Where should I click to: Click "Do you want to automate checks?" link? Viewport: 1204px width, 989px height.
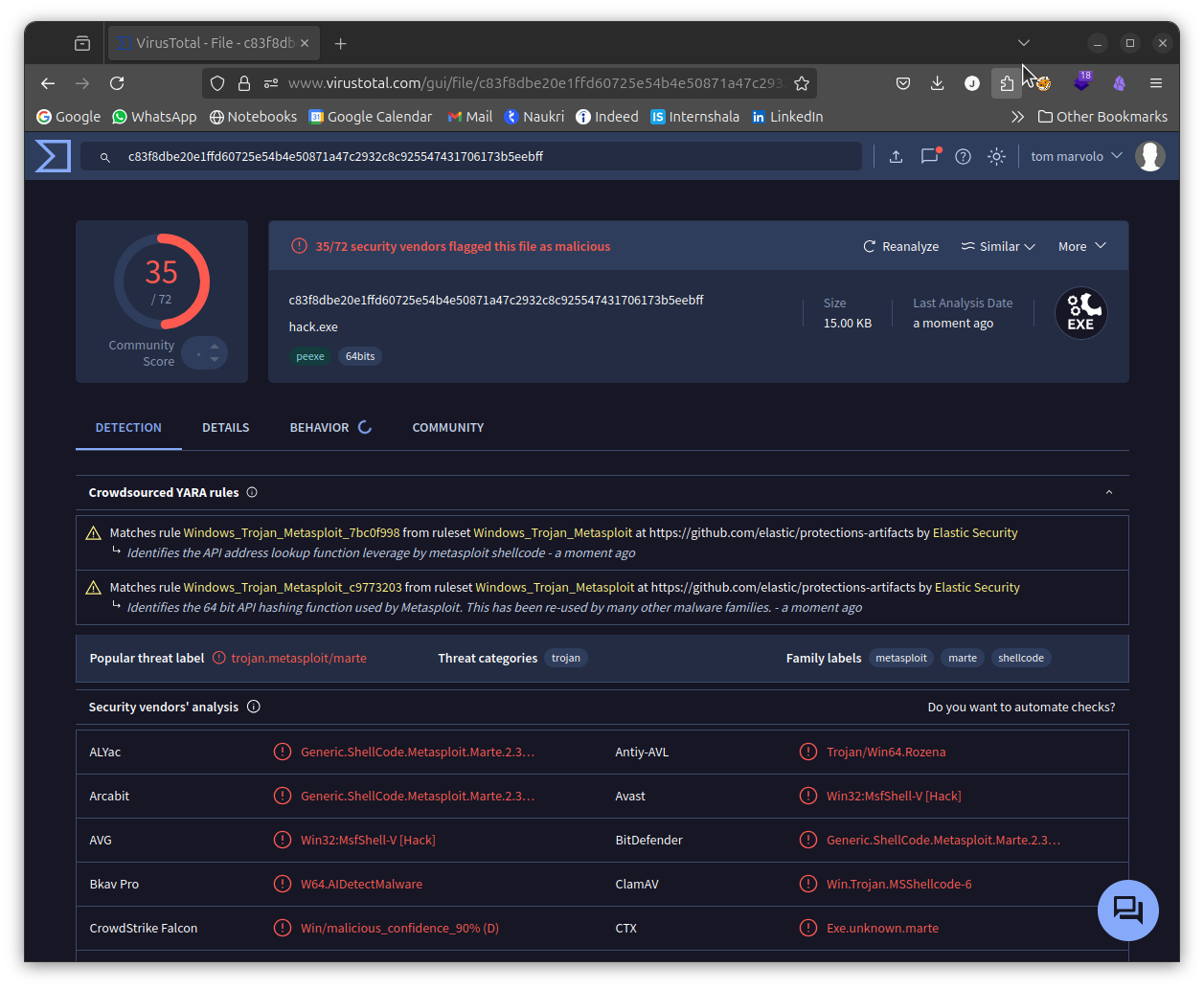pos(1021,707)
